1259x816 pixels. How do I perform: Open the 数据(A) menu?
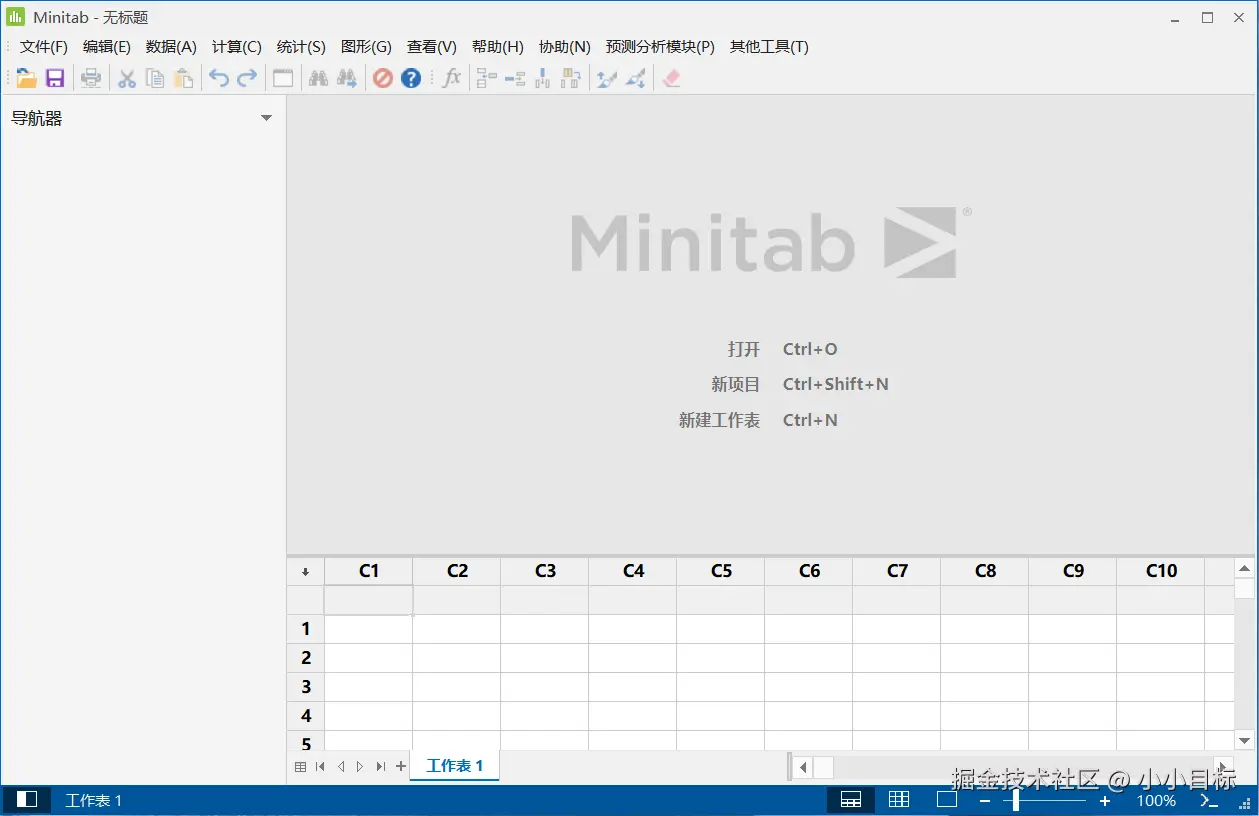point(171,47)
